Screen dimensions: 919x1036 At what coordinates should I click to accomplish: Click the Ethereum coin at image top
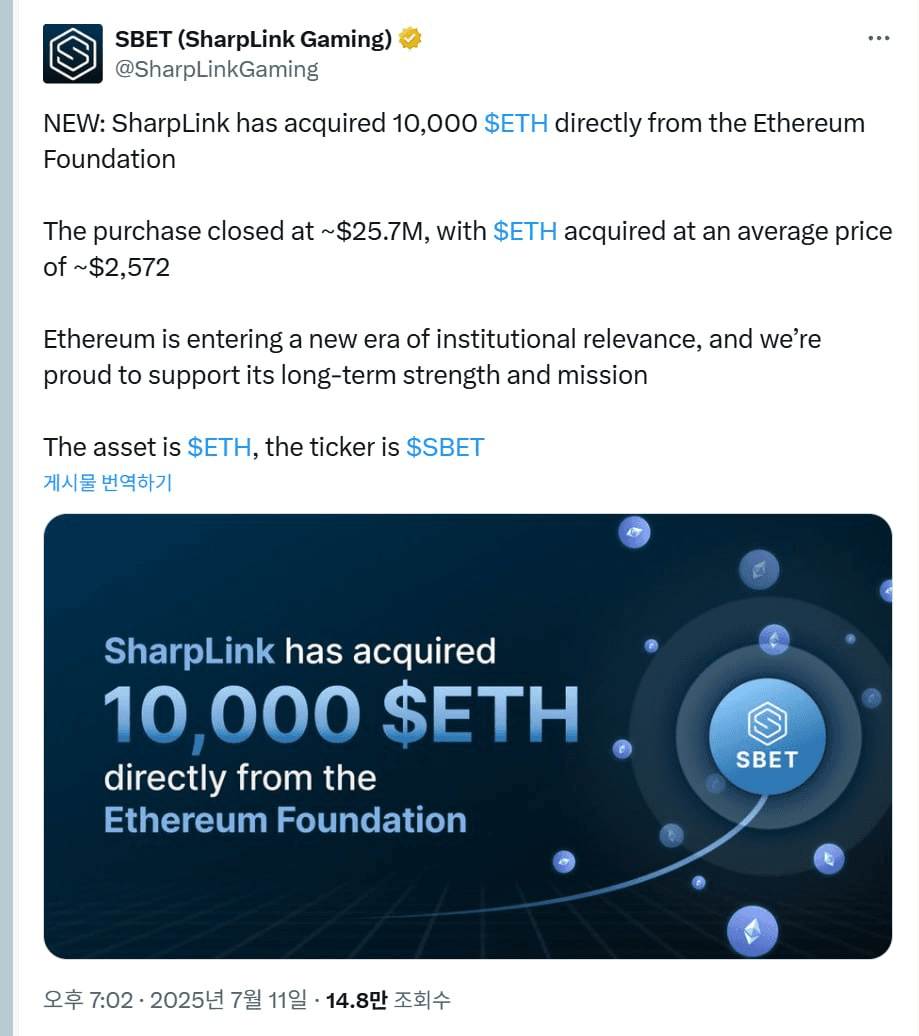coord(634,533)
